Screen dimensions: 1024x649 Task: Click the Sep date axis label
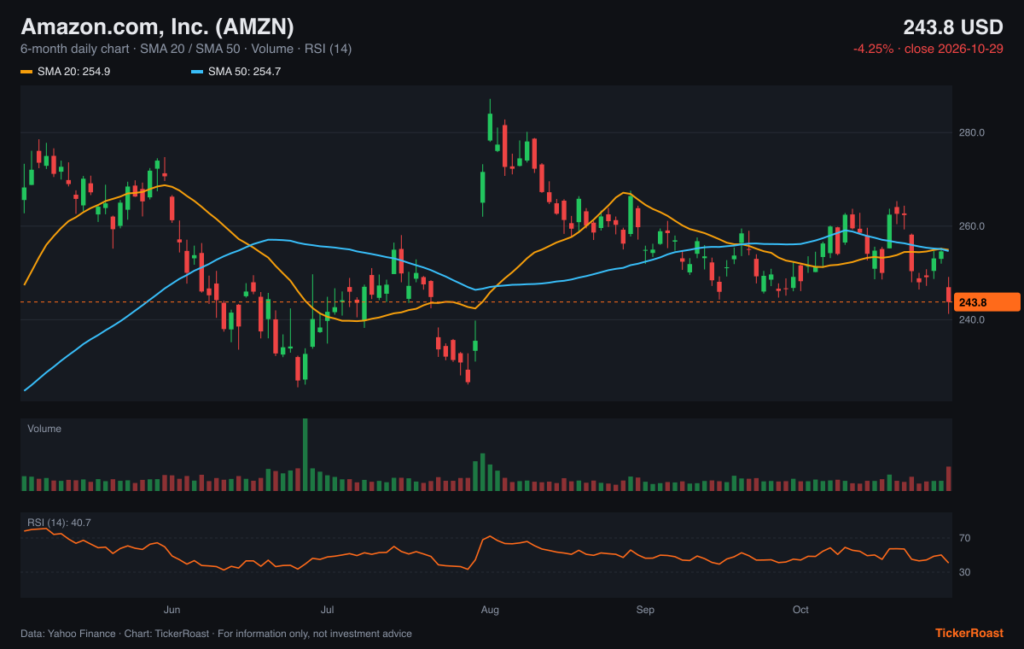point(645,610)
